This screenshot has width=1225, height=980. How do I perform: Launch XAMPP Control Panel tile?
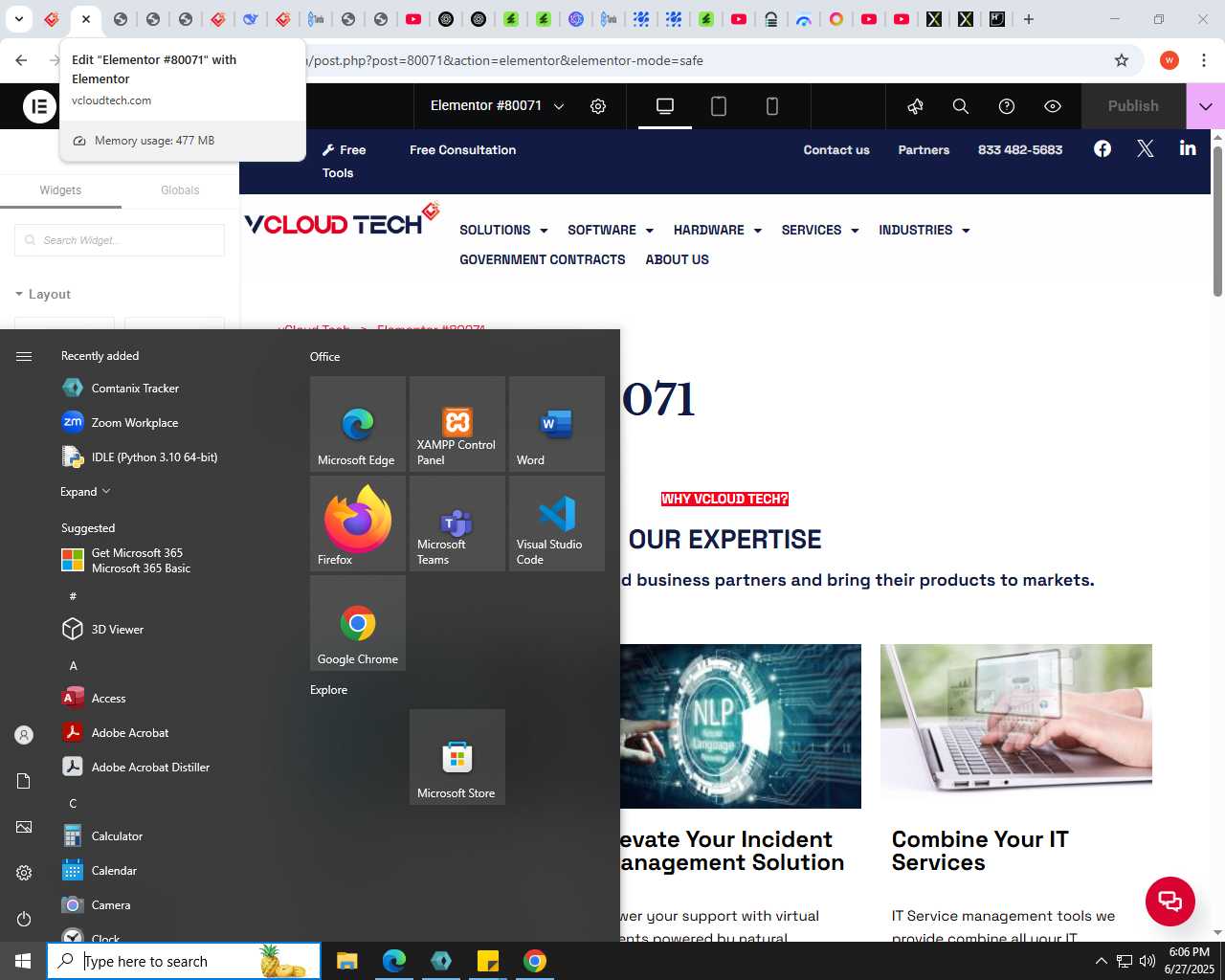(x=457, y=423)
